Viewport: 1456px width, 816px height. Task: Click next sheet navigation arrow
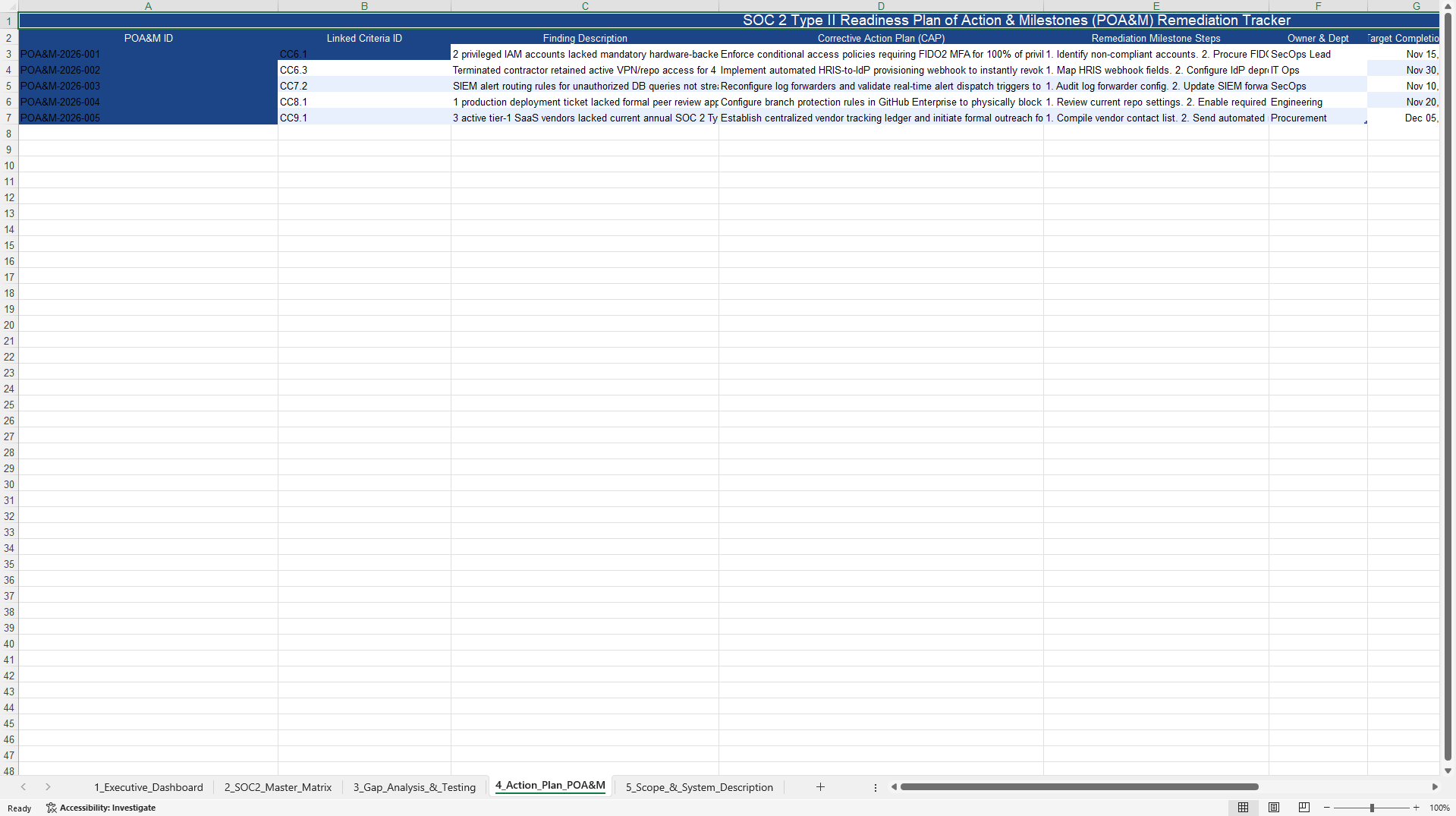point(48,787)
